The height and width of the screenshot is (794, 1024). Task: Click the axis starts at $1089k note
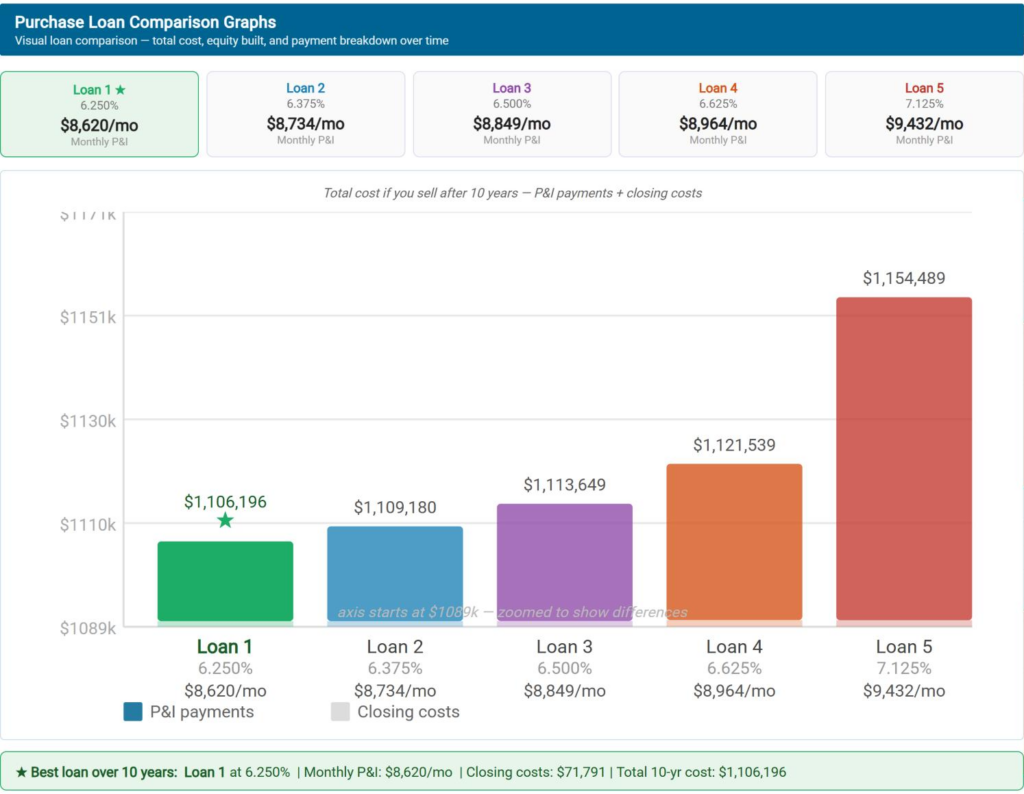[x=513, y=612]
